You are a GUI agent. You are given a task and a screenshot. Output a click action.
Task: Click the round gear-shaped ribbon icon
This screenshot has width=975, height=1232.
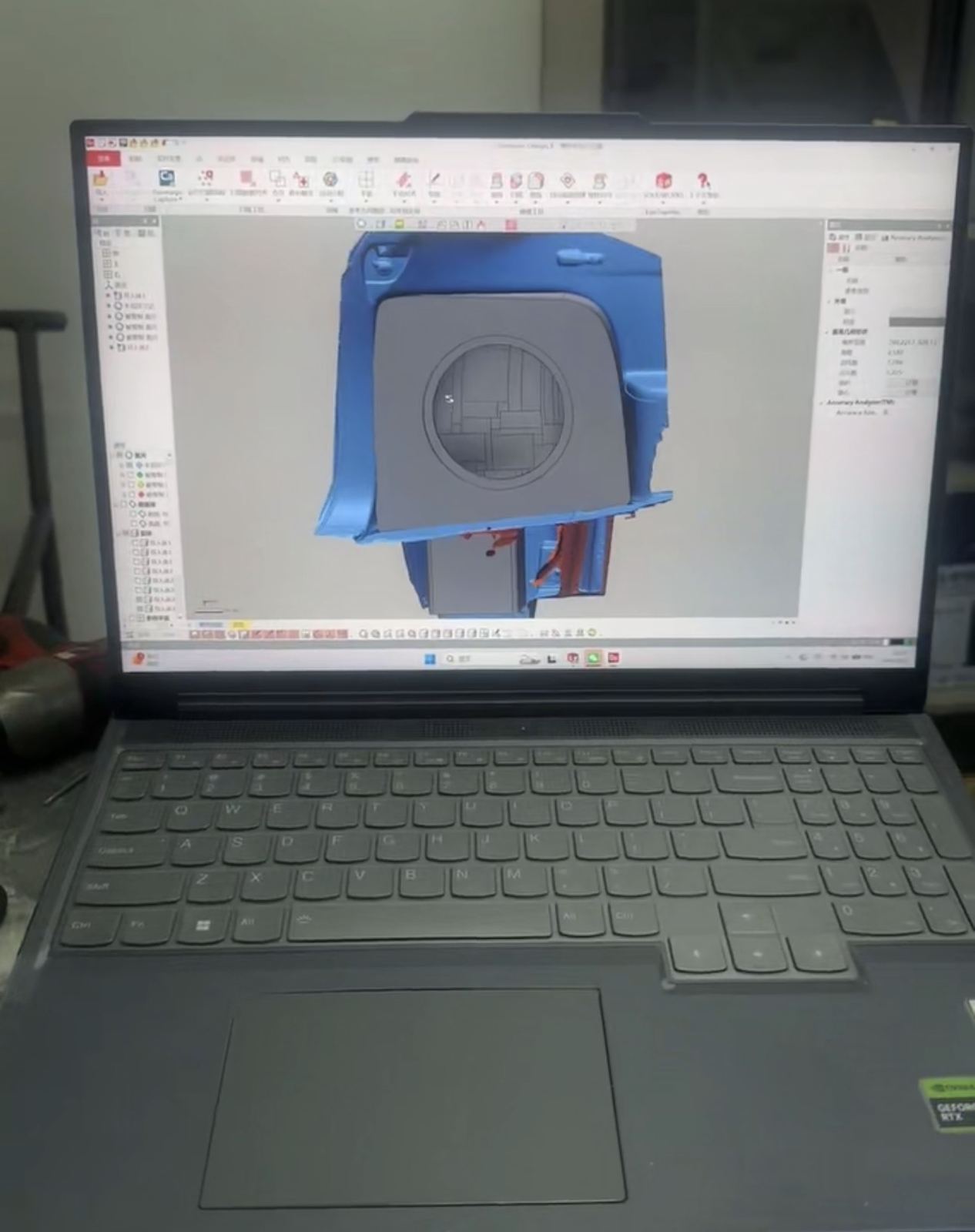(x=330, y=180)
